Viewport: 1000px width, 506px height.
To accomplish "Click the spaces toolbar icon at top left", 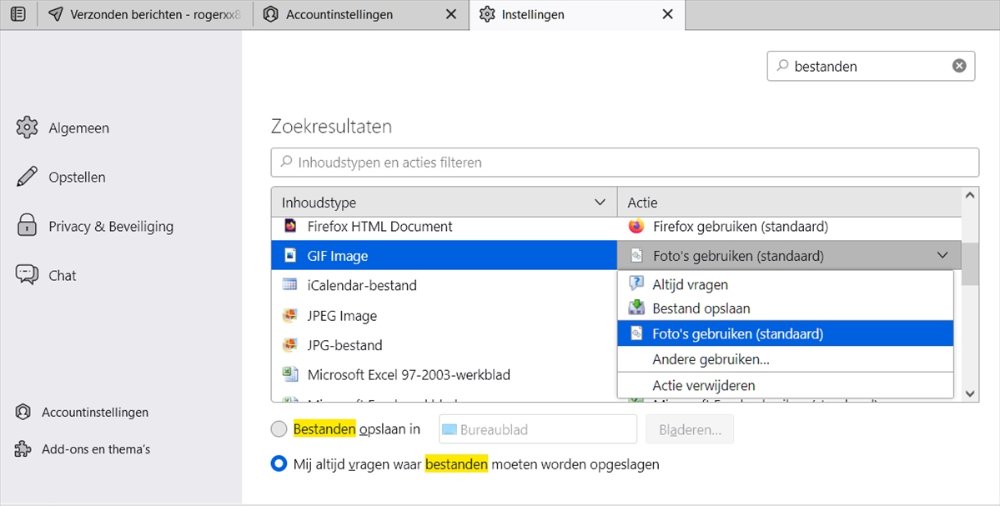I will coord(17,15).
